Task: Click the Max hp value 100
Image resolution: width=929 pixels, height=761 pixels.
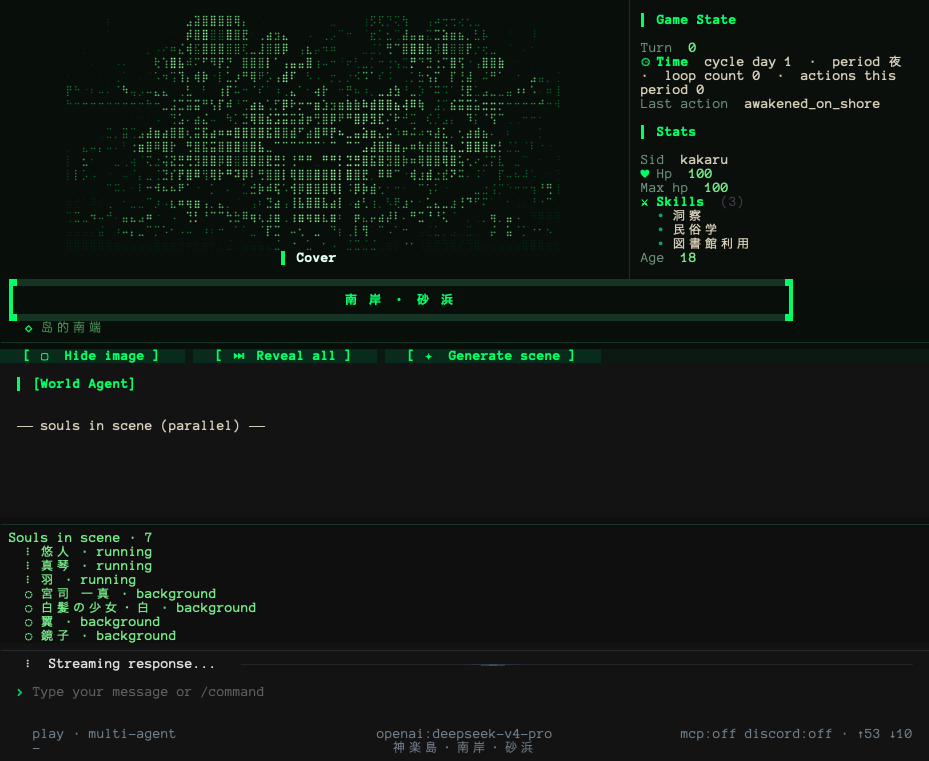Action: pos(716,188)
